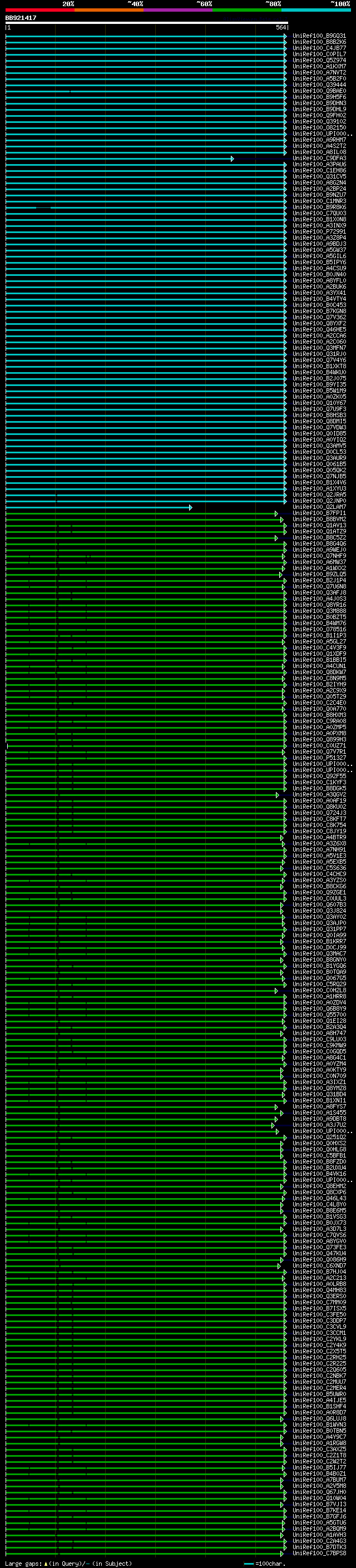Open hit UniRef100_A7NVT2

click(319, 72)
